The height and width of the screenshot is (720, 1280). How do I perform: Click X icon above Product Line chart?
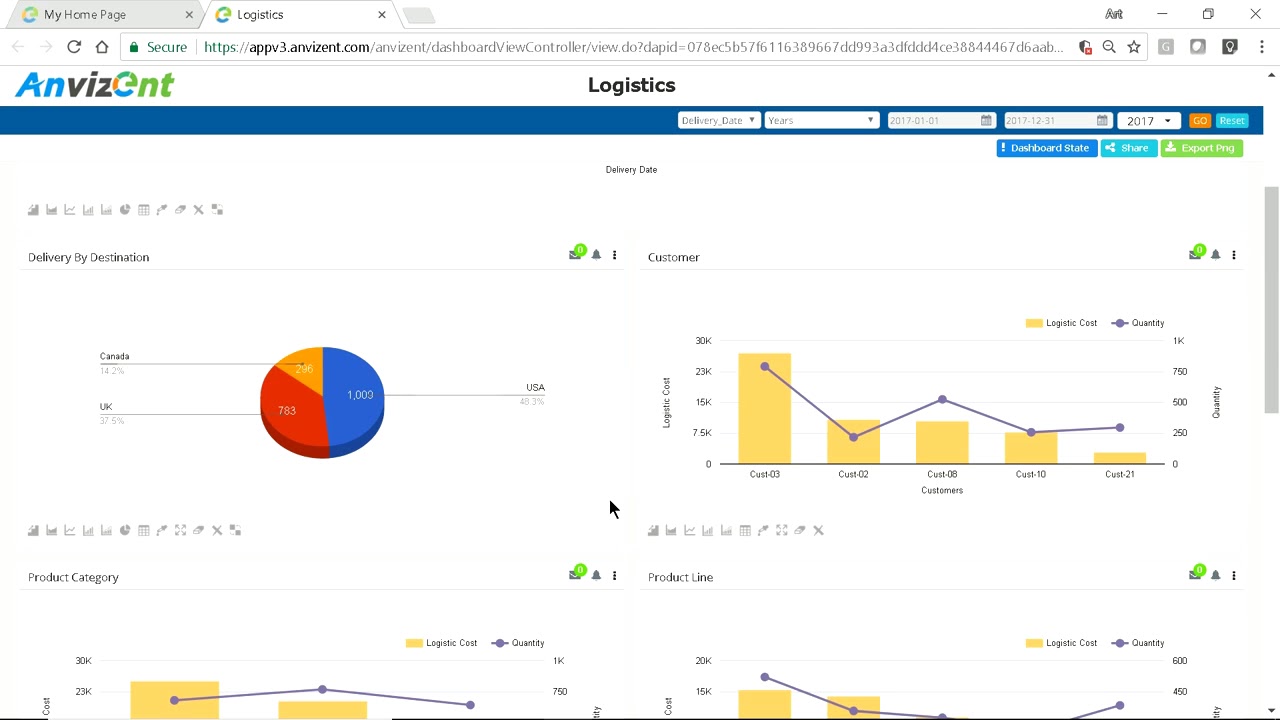(818, 530)
